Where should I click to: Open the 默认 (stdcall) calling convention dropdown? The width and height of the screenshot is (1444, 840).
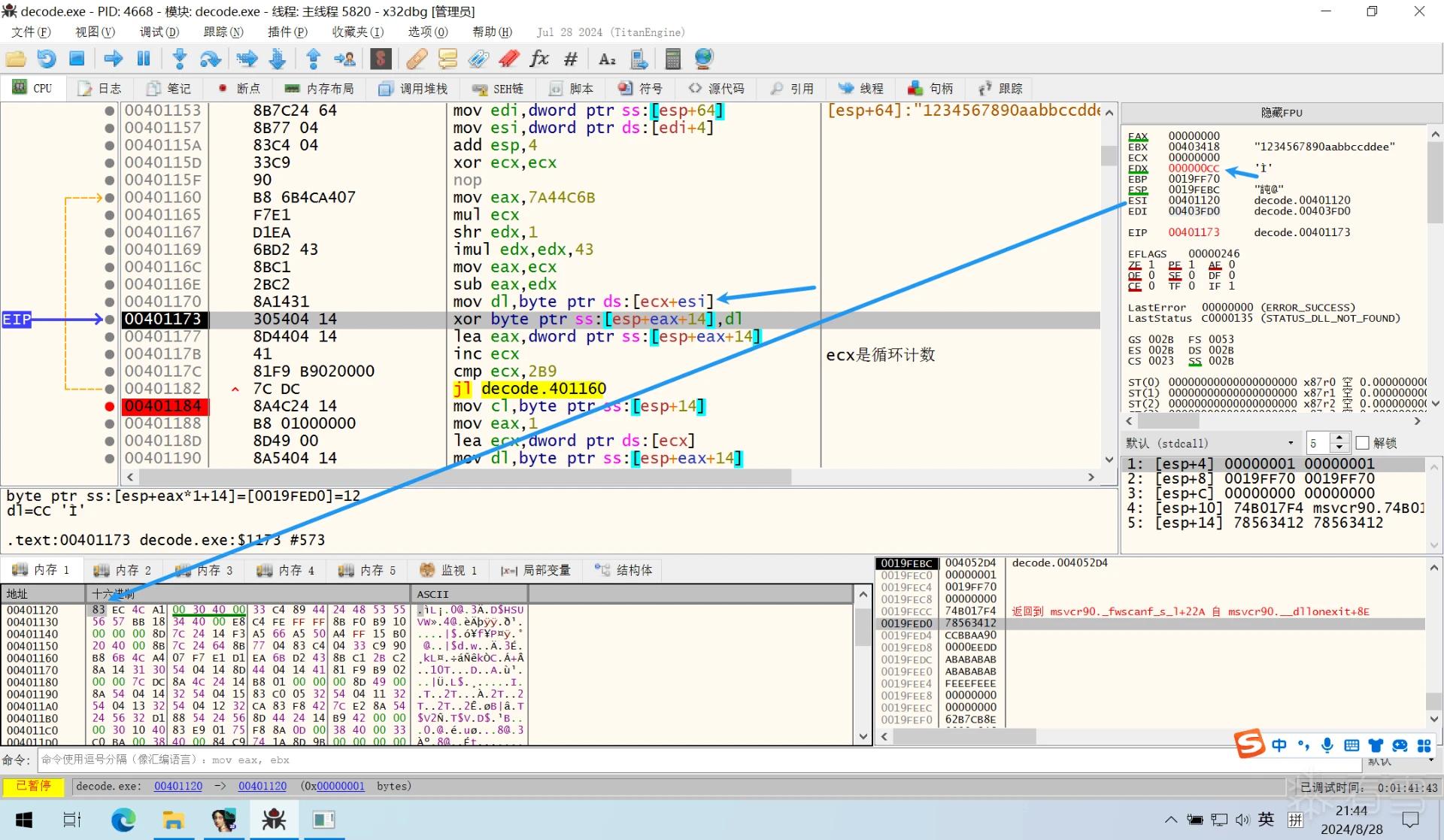pyautogui.click(x=1210, y=443)
